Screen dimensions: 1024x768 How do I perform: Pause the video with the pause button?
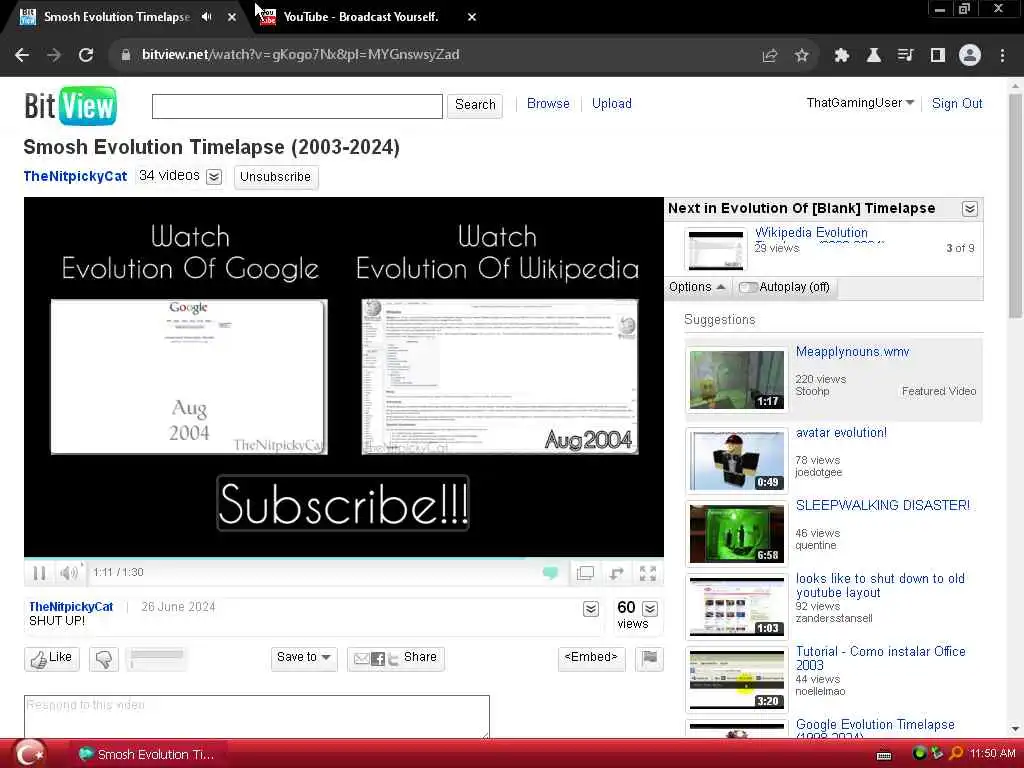[x=39, y=573]
